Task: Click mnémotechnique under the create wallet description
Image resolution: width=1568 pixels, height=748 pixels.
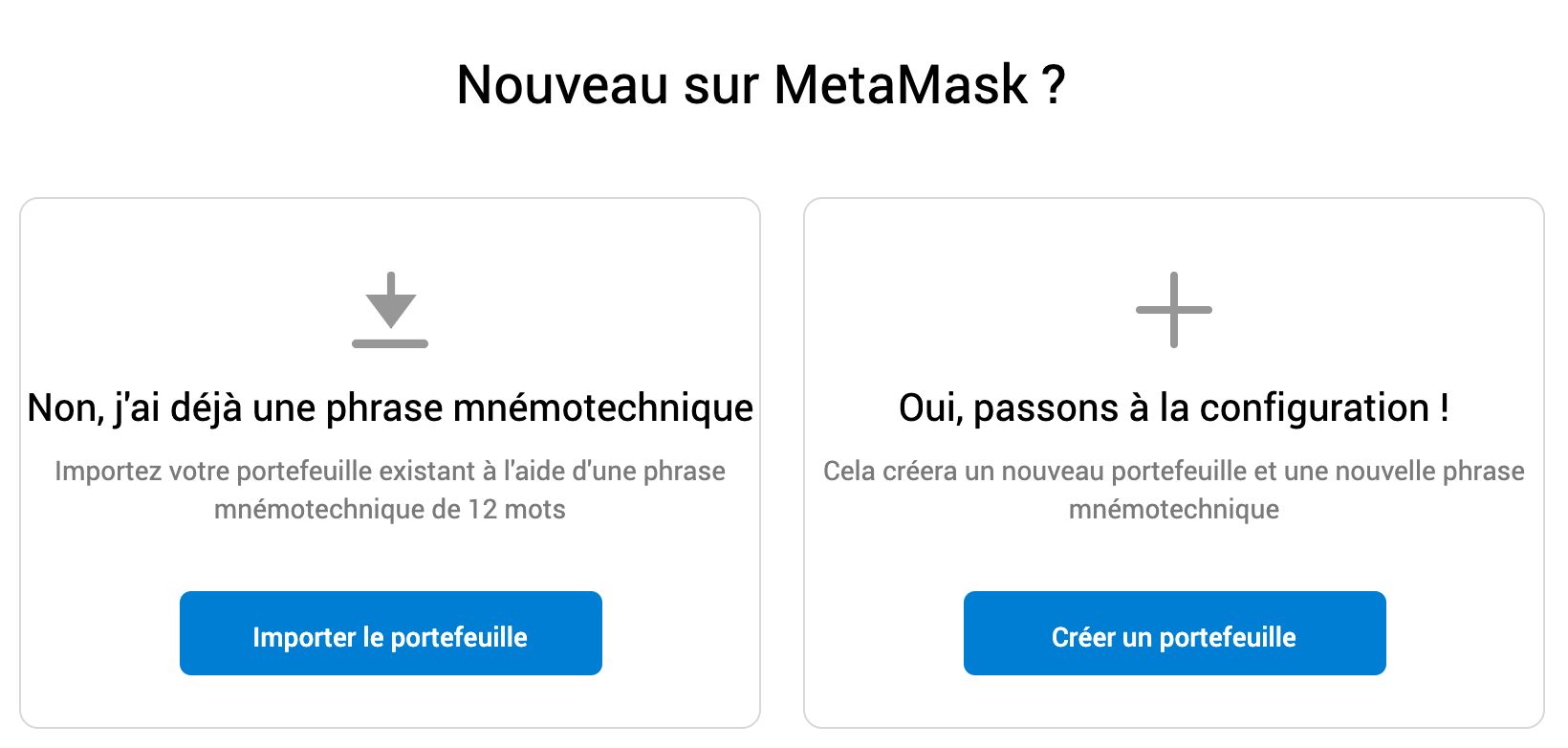Action: pyautogui.click(x=1174, y=509)
